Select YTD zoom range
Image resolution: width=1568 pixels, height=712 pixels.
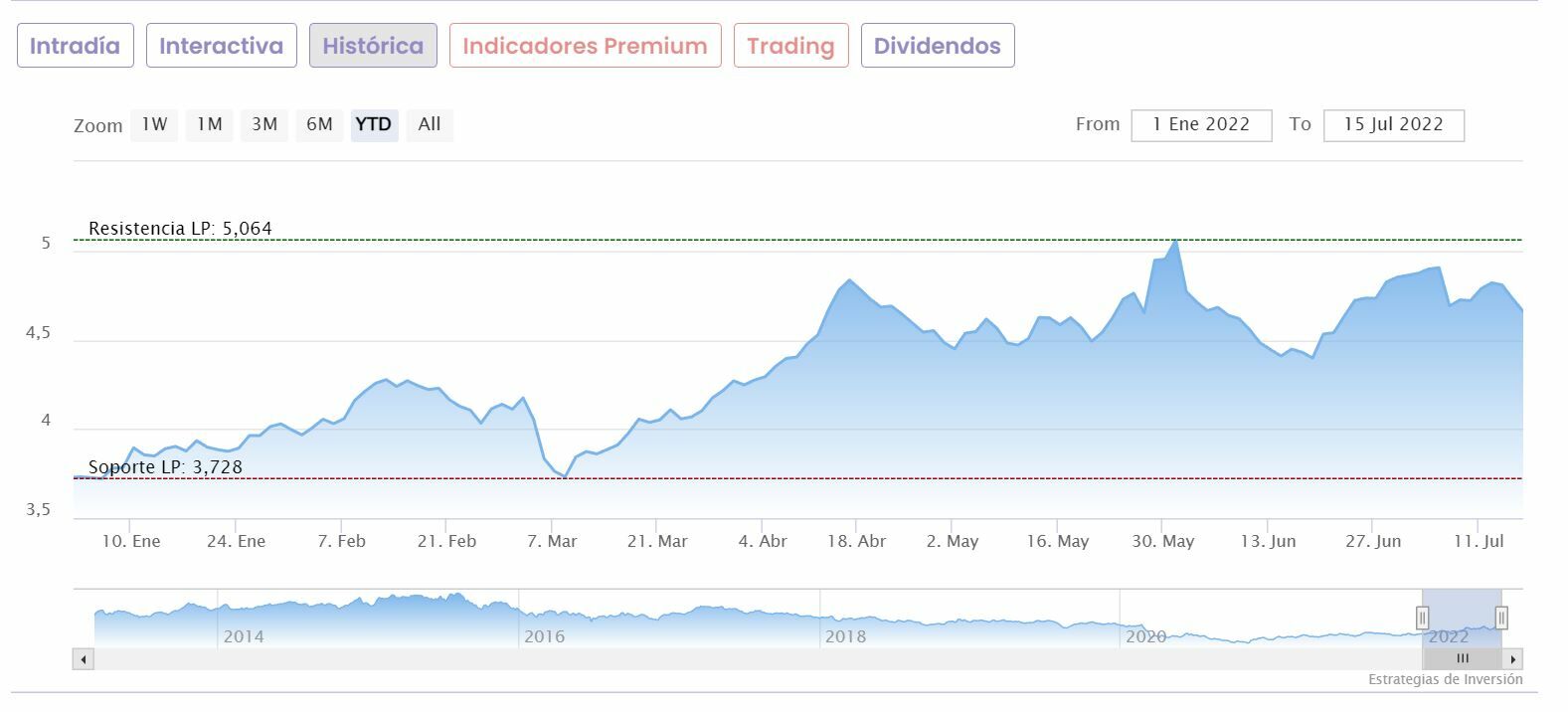pyautogui.click(x=374, y=124)
